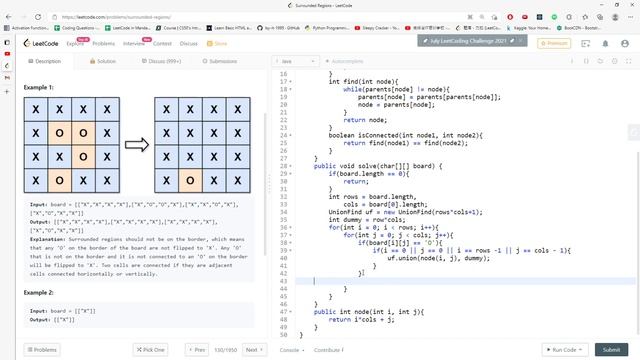Open the Java language dropdown

[296, 61]
